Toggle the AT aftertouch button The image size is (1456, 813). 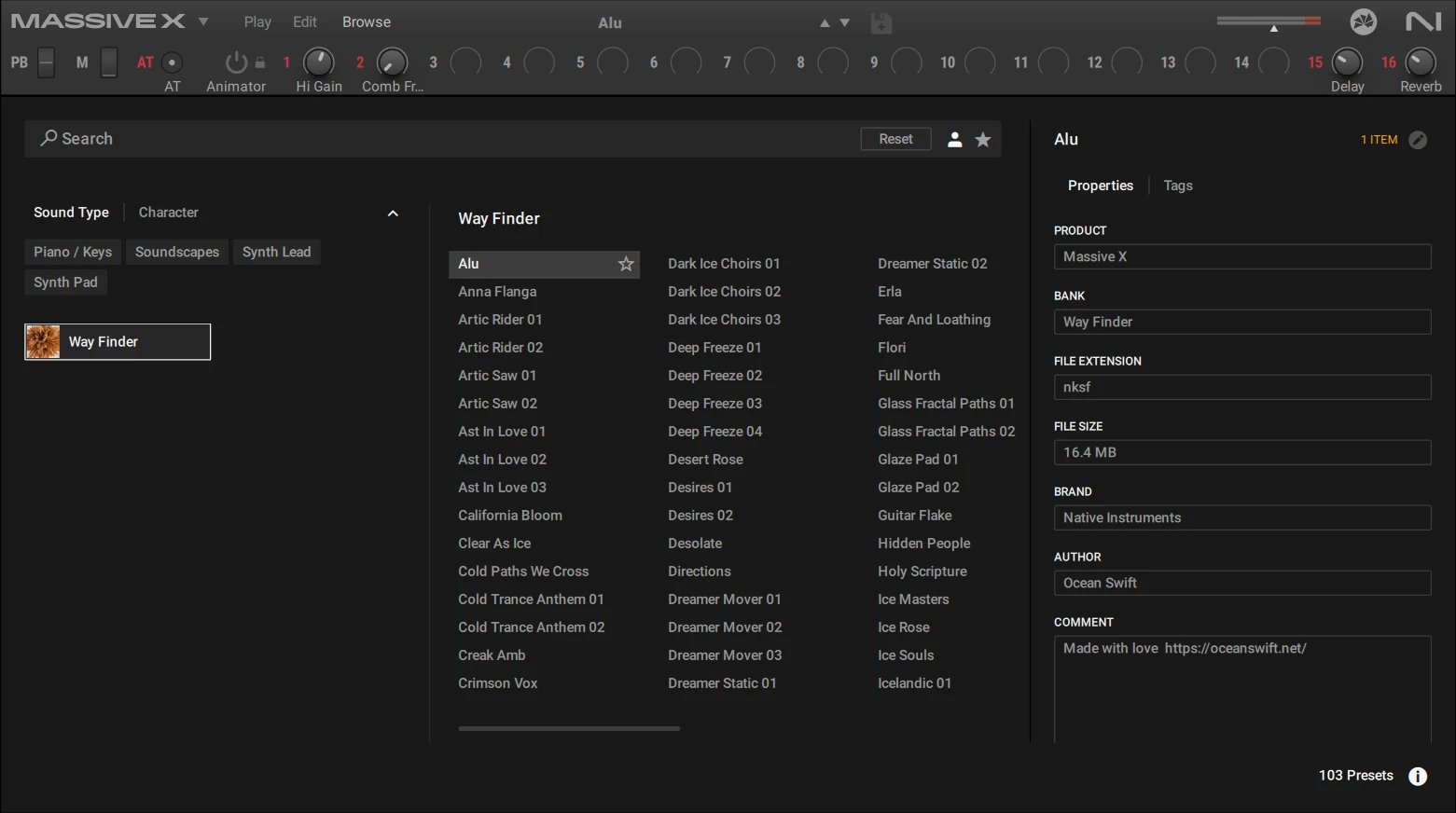click(172, 62)
